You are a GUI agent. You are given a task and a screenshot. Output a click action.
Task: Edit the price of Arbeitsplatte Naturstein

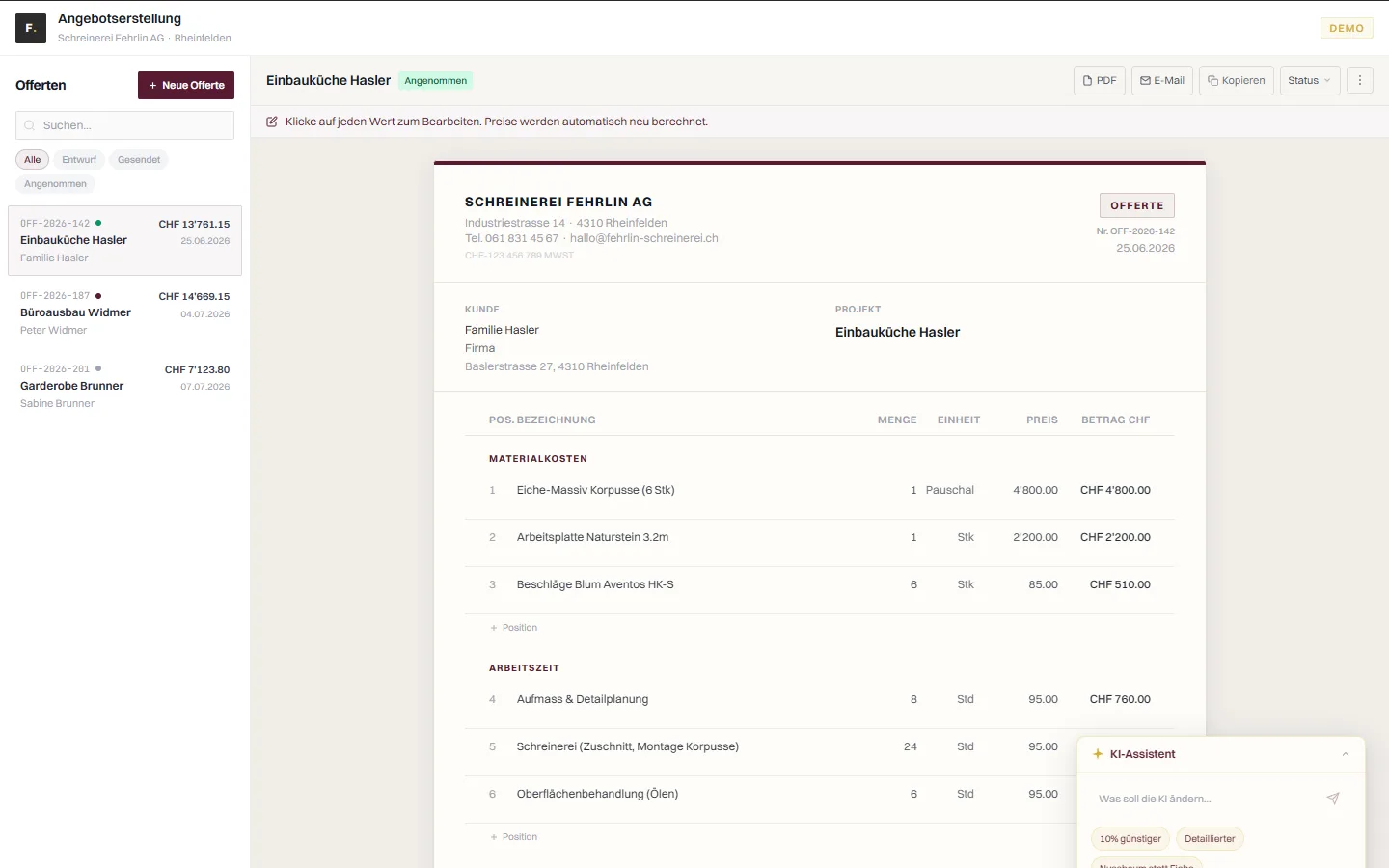tap(1035, 537)
